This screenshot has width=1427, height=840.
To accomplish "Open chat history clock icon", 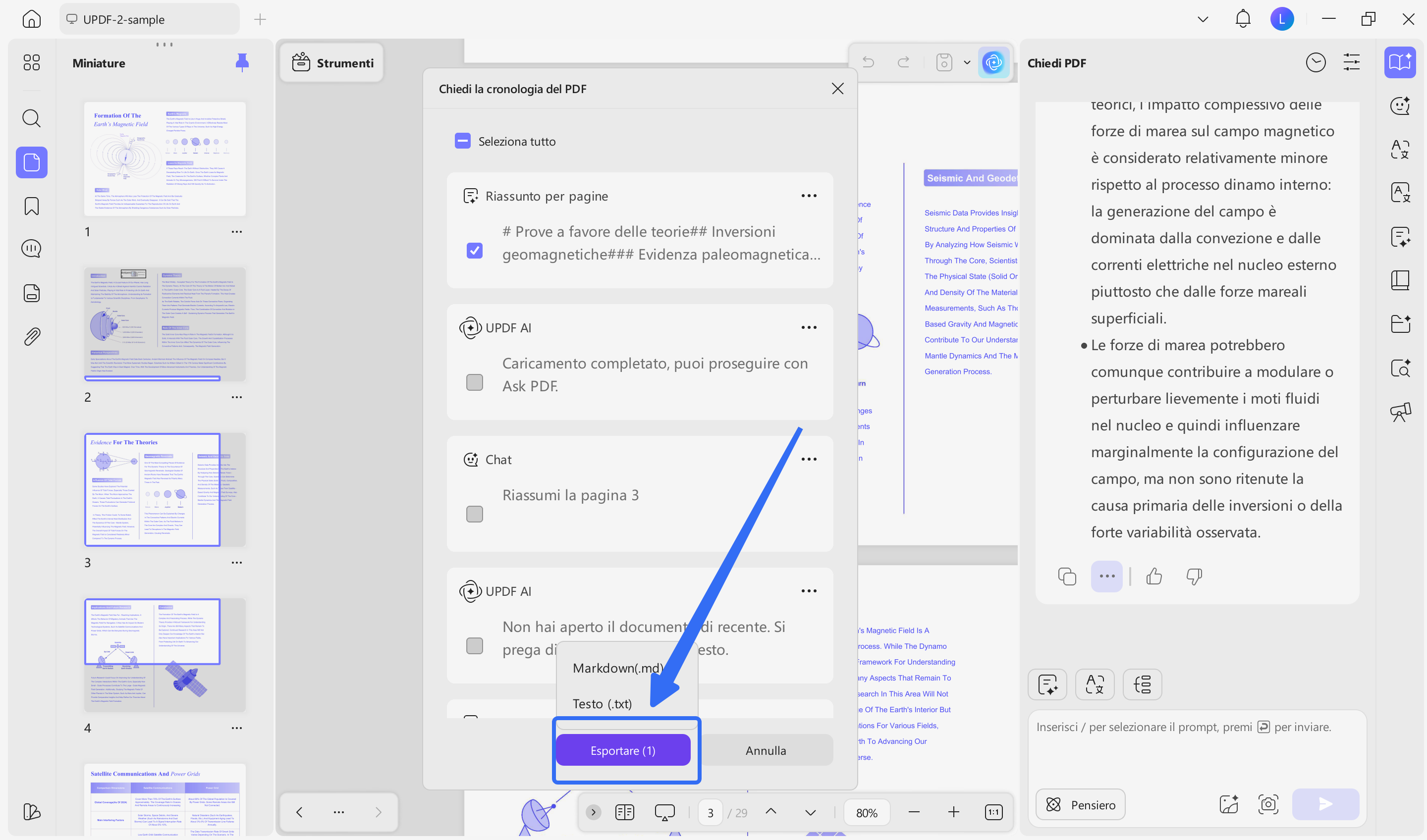I will coord(1315,62).
